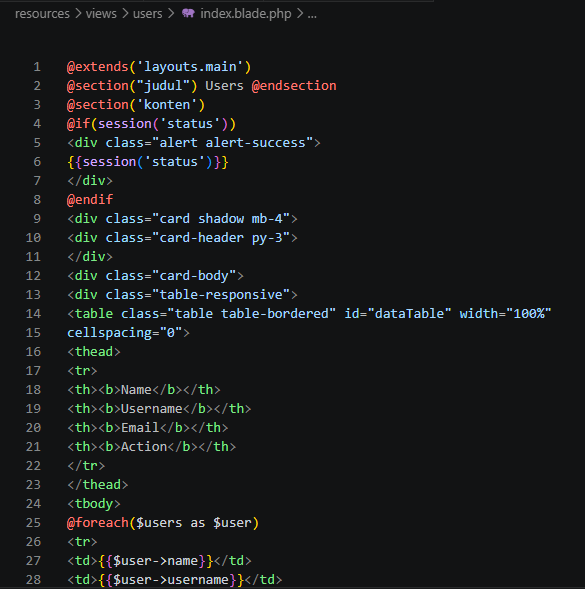This screenshot has width=585, height=589.
Task: Click the @endif directive
Action: tap(90, 200)
